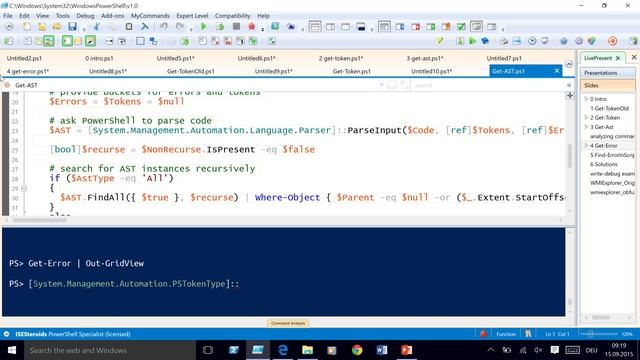Click the green checkmark toolbar icon
The image size is (640, 360).
461,27
